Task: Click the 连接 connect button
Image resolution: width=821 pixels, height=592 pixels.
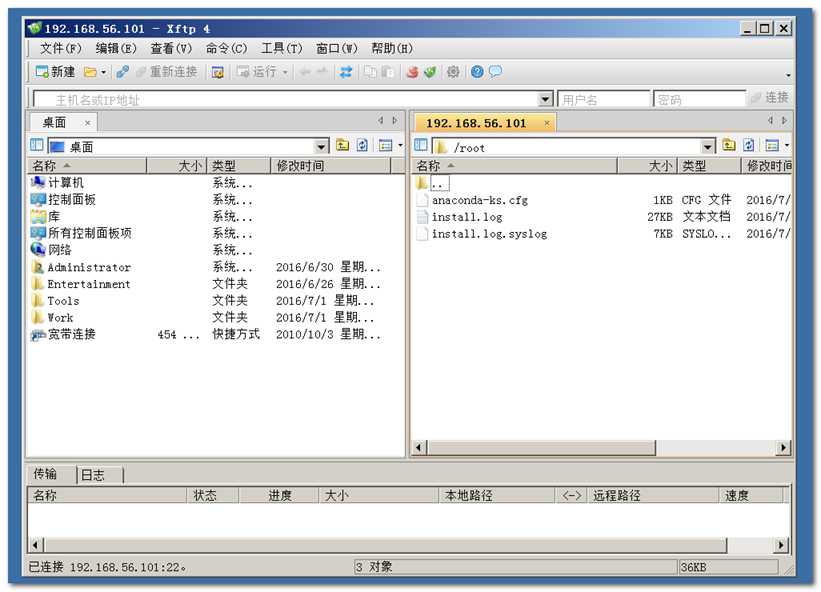Action: pyautogui.click(x=770, y=97)
